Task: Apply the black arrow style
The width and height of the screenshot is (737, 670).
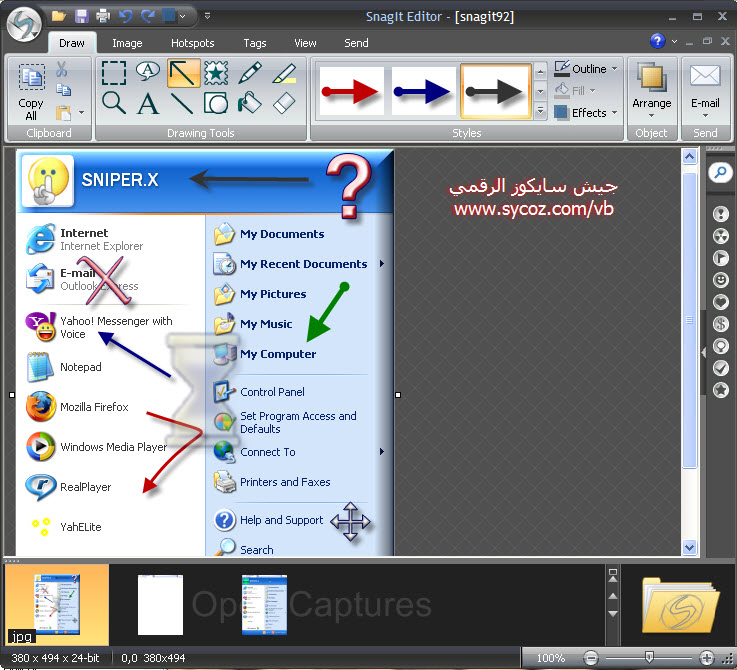Action: 496,92
